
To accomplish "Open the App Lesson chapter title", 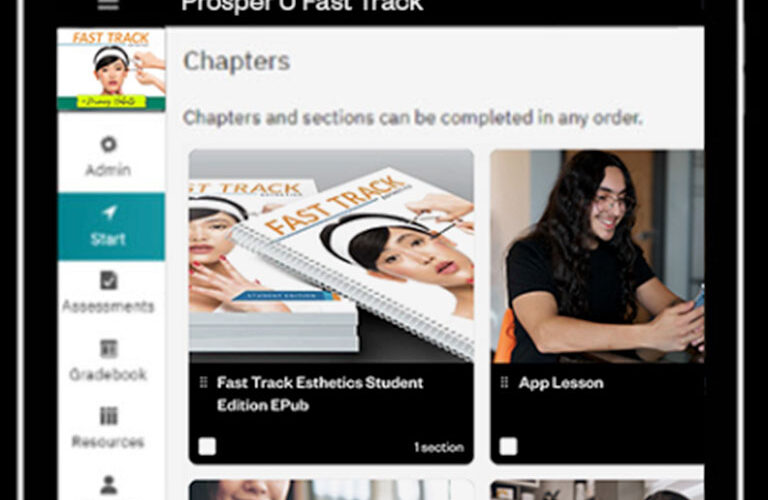I will [561, 383].
